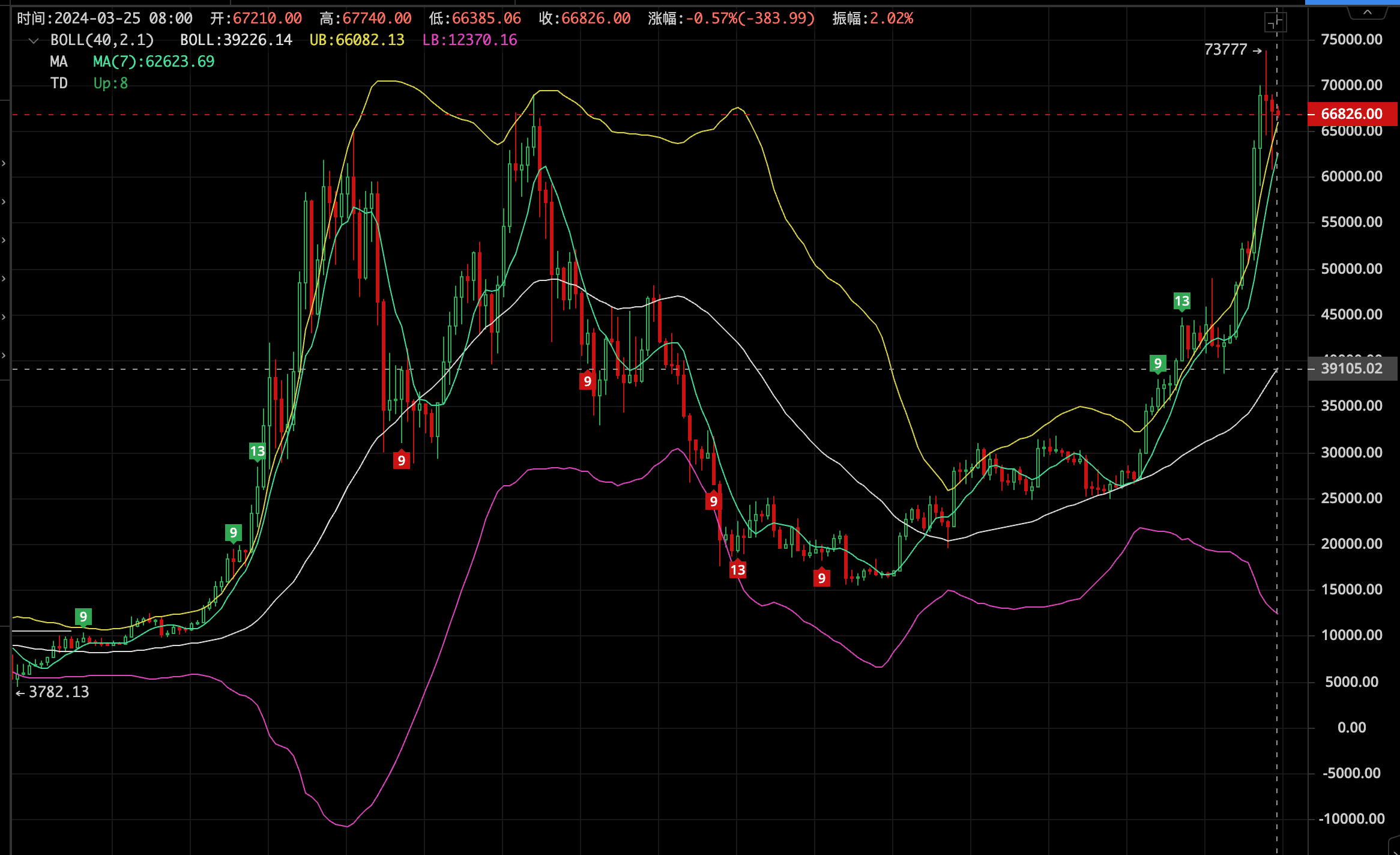Select the TD indicator label

[x=59, y=83]
